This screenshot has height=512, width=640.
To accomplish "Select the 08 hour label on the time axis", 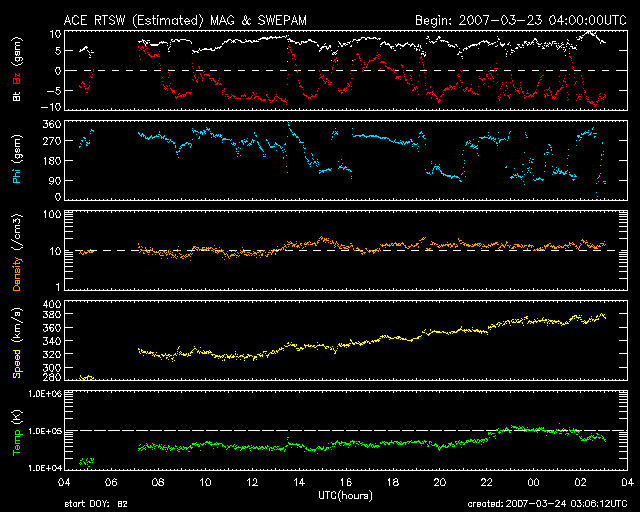I will [158, 482].
